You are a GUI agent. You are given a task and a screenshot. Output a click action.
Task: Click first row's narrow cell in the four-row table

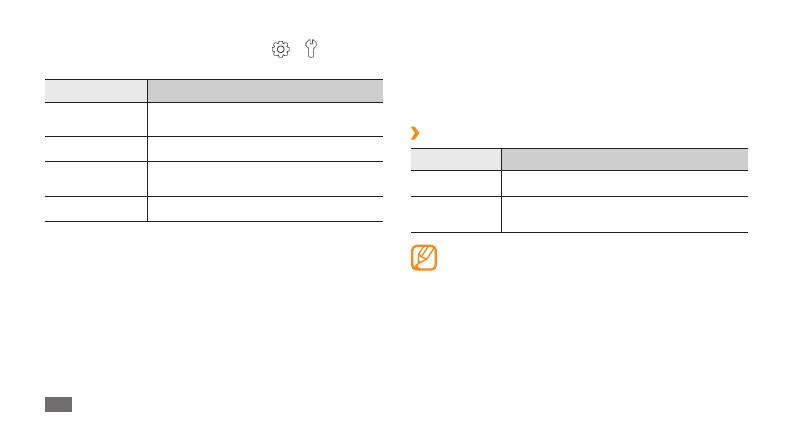pos(96,119)
